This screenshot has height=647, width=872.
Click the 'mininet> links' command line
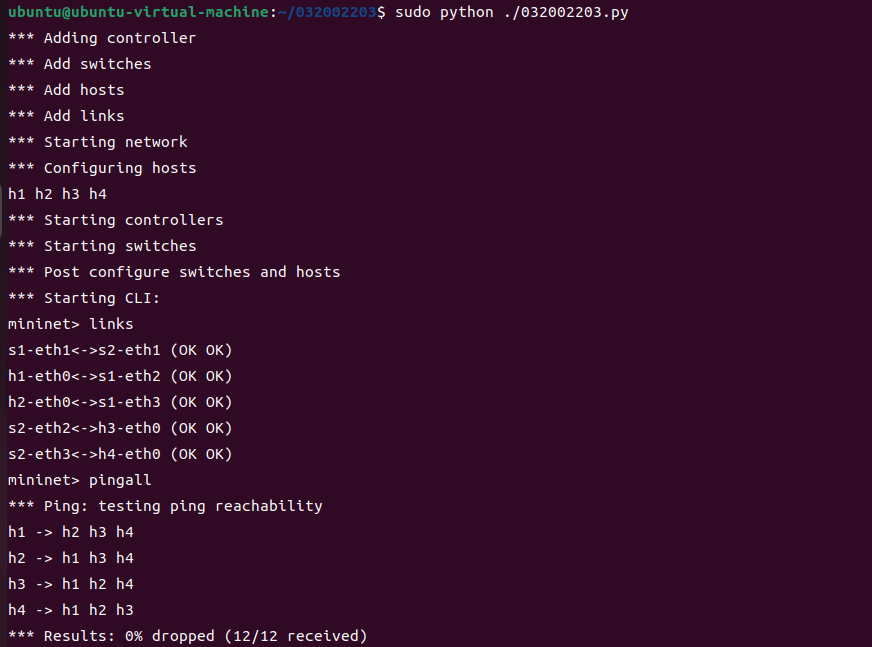click(x=70, y=324)
